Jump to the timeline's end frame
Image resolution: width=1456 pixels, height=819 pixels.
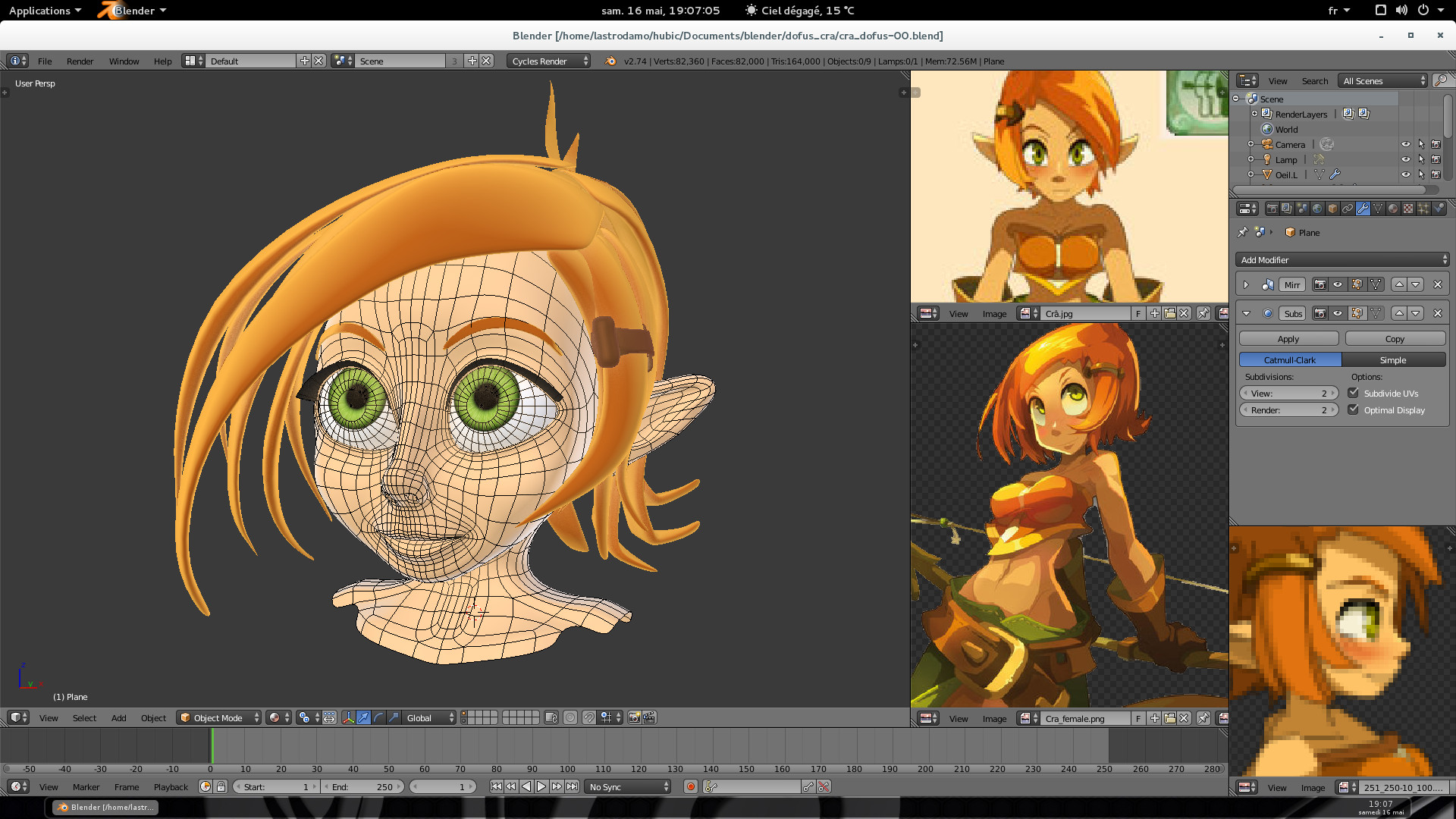[573, 786]
